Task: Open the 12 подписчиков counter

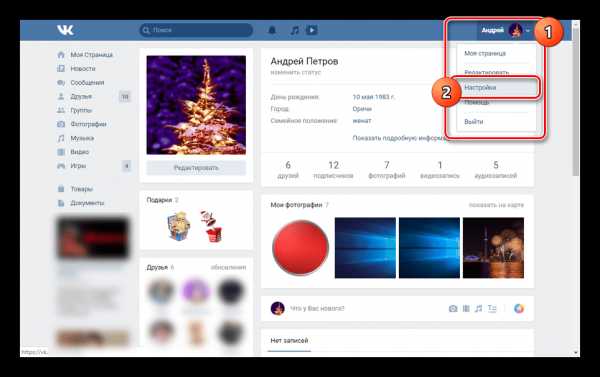Action: click(x=333, y=170)
